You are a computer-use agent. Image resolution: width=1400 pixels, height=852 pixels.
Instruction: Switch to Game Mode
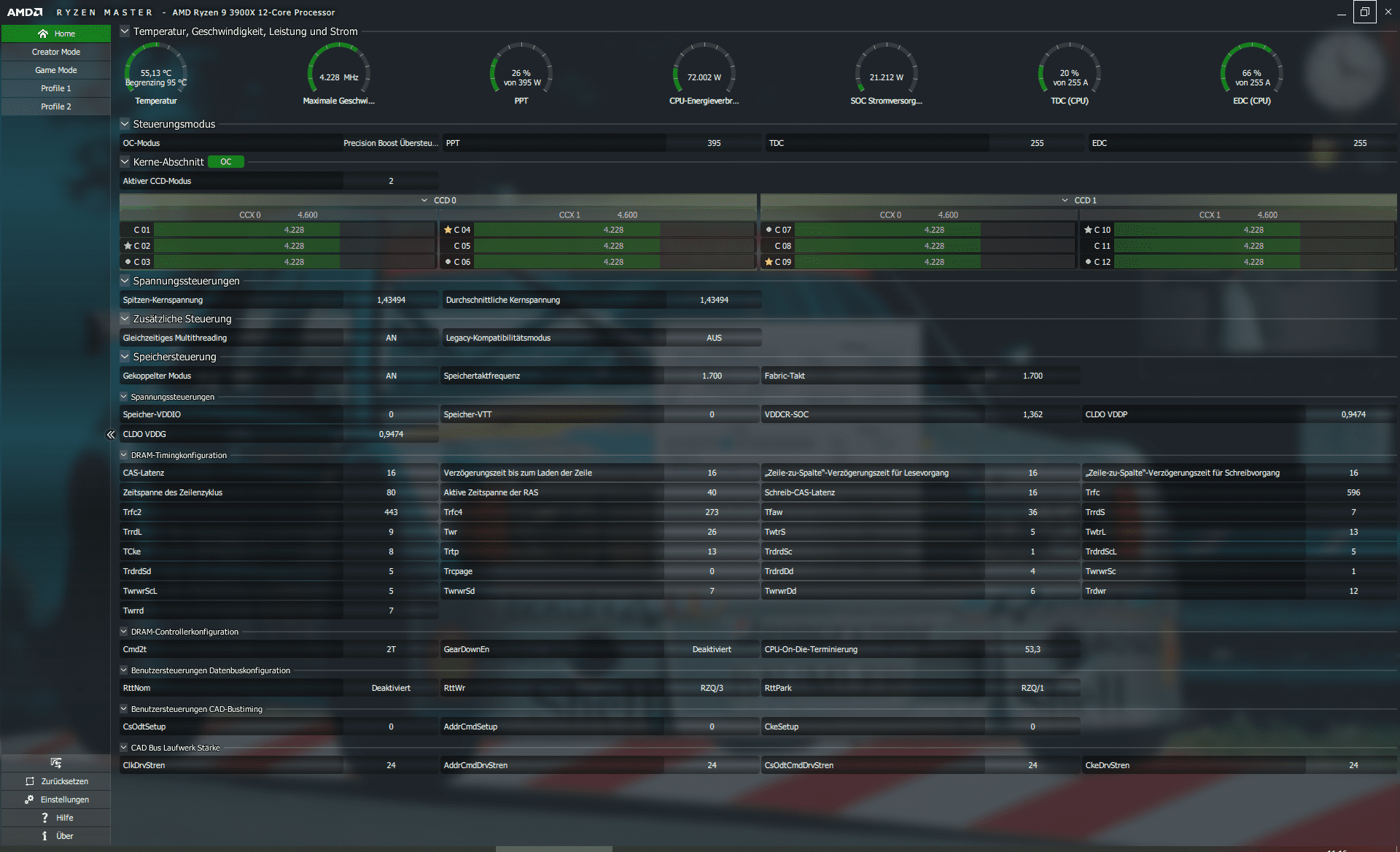56,70
